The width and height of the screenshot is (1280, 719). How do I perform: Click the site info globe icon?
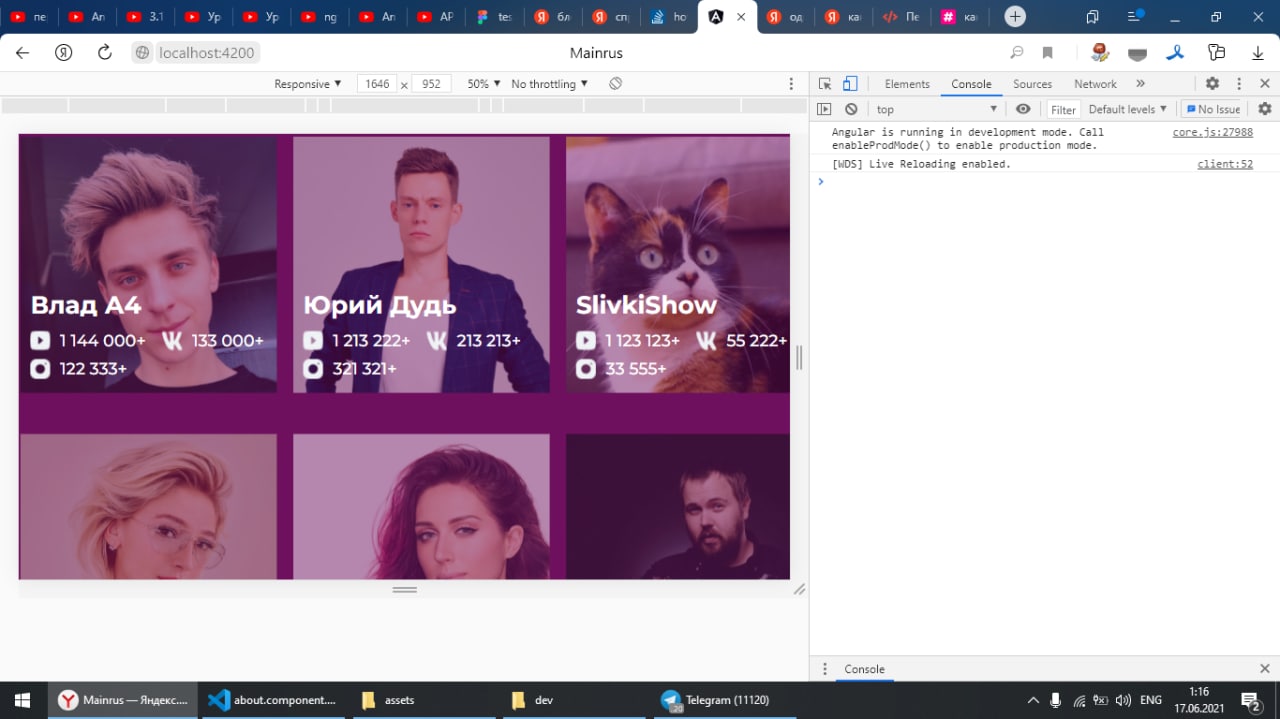[x=143, y=53]
